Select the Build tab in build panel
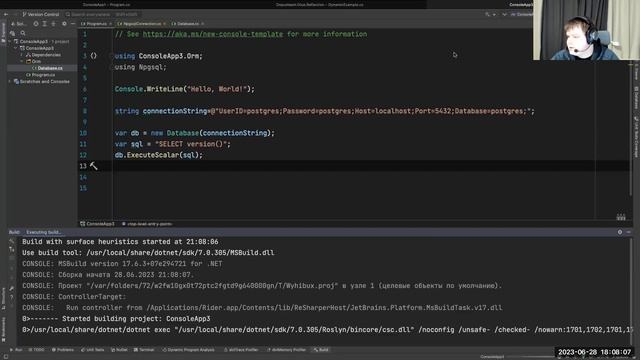Image resolution: width=640 pixels, height=360 pixels. 14,232
